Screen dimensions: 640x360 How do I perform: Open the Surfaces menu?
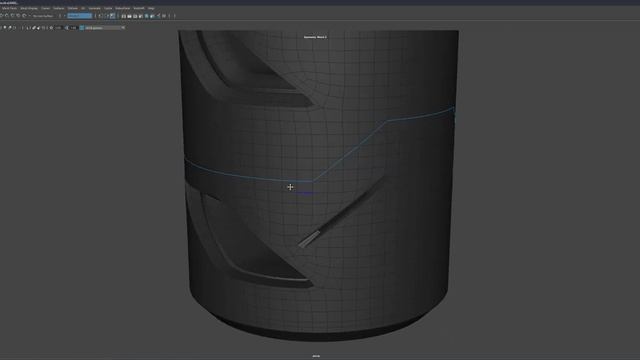(x=59, y=8)
